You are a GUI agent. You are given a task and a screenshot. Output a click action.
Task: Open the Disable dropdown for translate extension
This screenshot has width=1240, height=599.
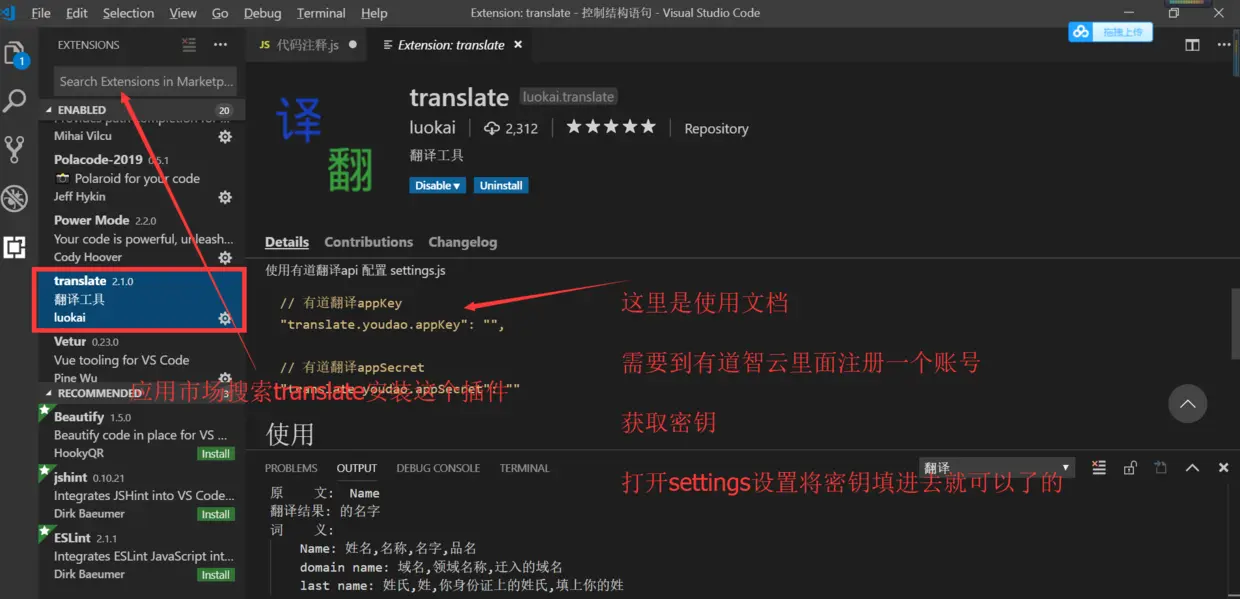437,185
